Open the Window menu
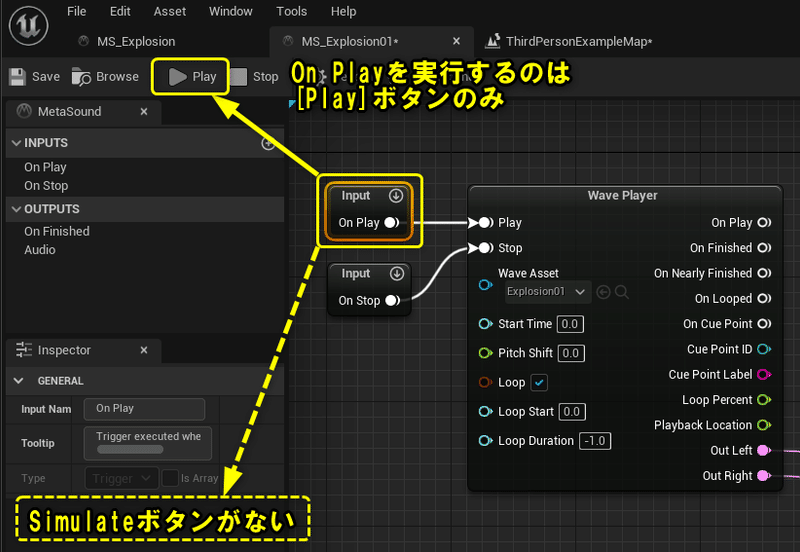The width and height of the screenshot is (800, 552). (x=231, y=11)
